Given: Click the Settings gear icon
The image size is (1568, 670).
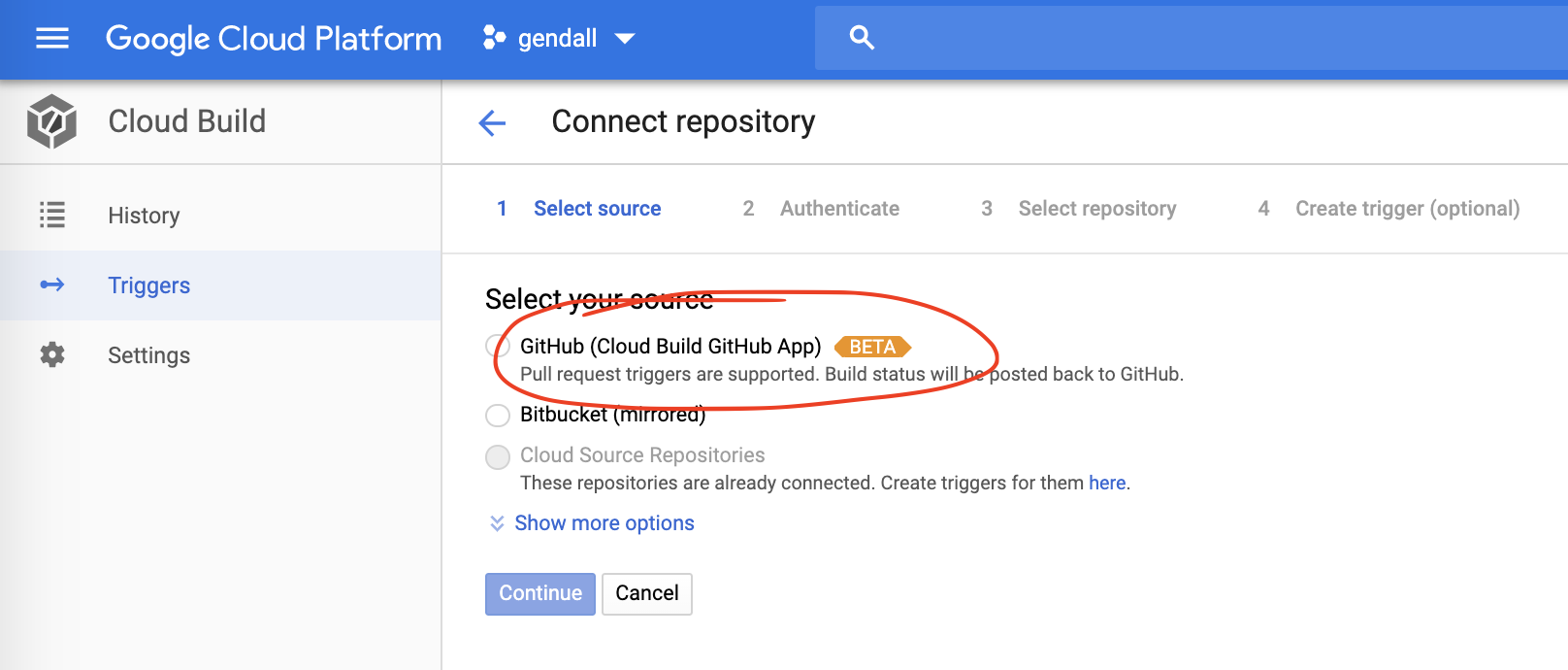Looking at the screenshot, I should (52, 354).
